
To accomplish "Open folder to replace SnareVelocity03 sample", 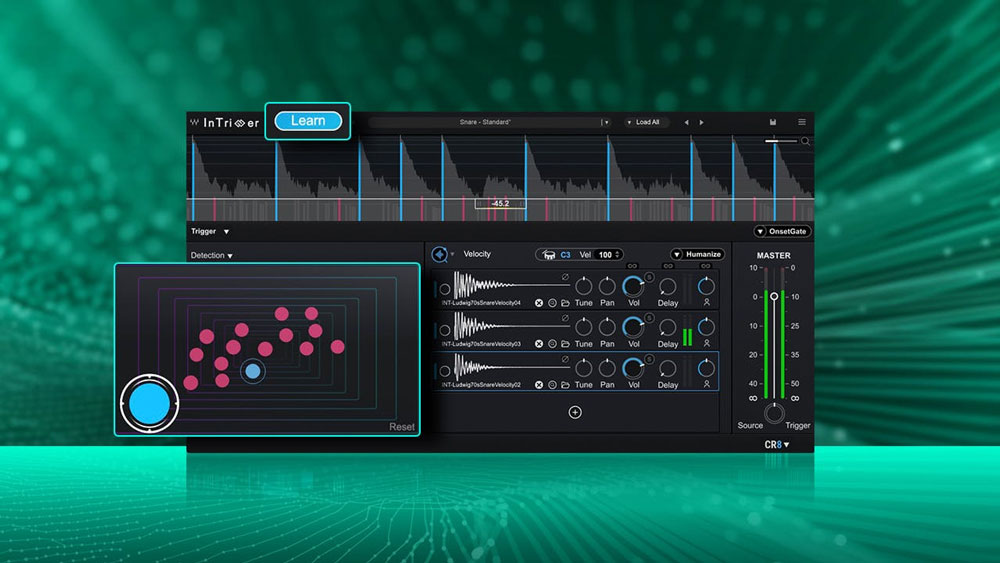I will [565, 344].
